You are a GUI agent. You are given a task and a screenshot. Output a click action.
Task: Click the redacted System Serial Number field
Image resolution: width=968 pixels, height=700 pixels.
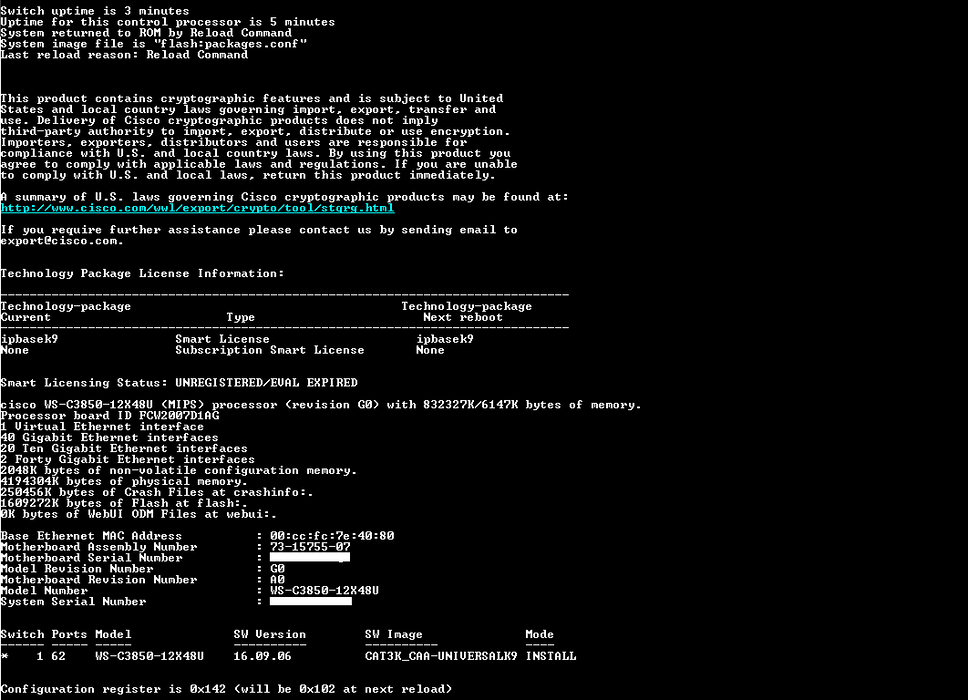click(x=310, y=602)
